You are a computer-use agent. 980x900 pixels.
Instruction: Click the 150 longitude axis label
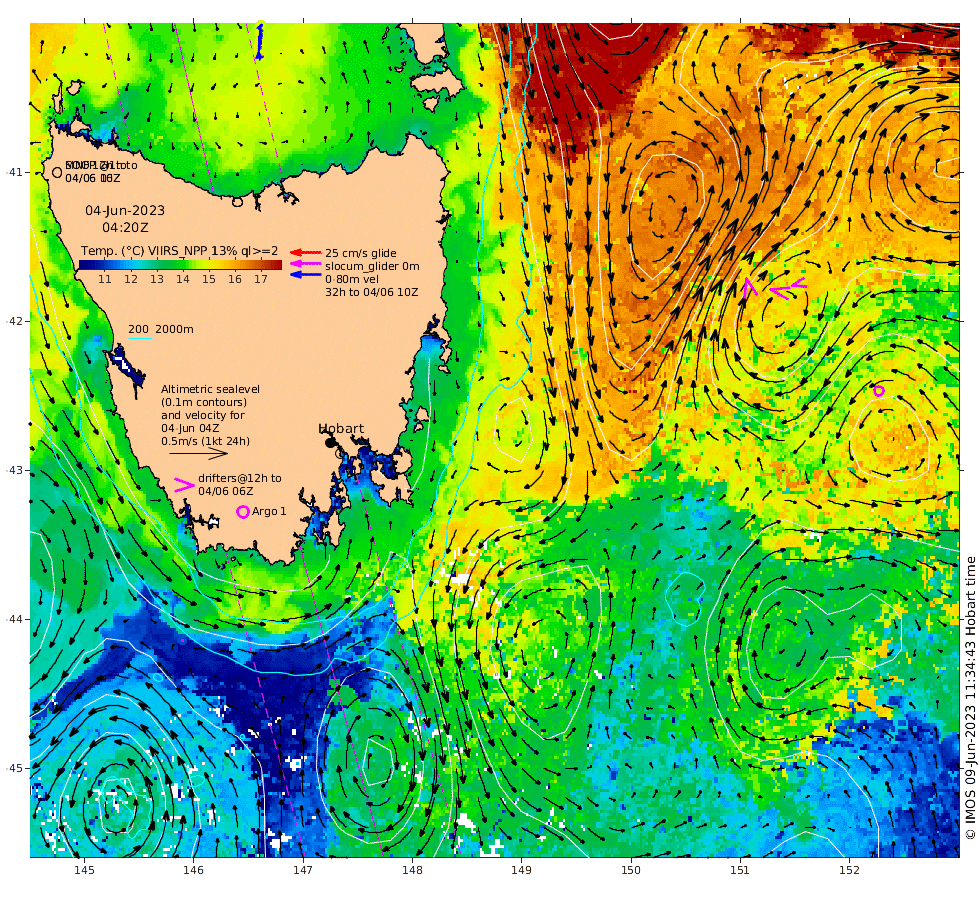click(631, 869)
